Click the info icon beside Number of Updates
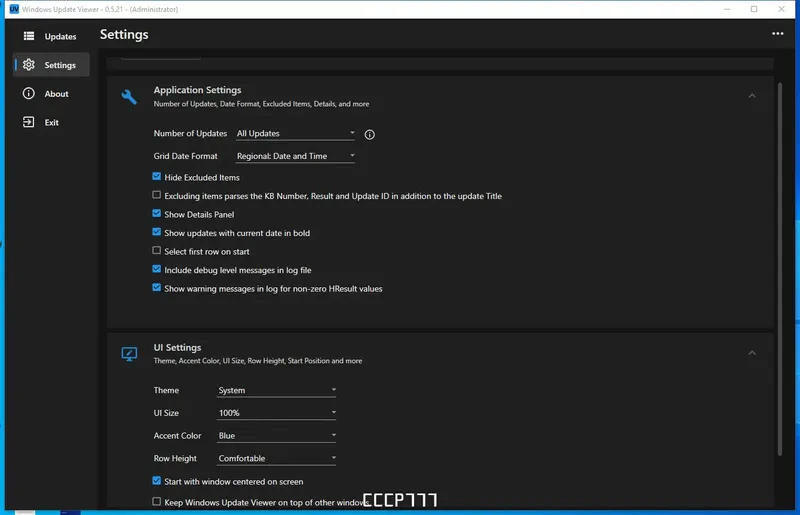This screenshot has height=515, width=800. (x=369, y=134)
